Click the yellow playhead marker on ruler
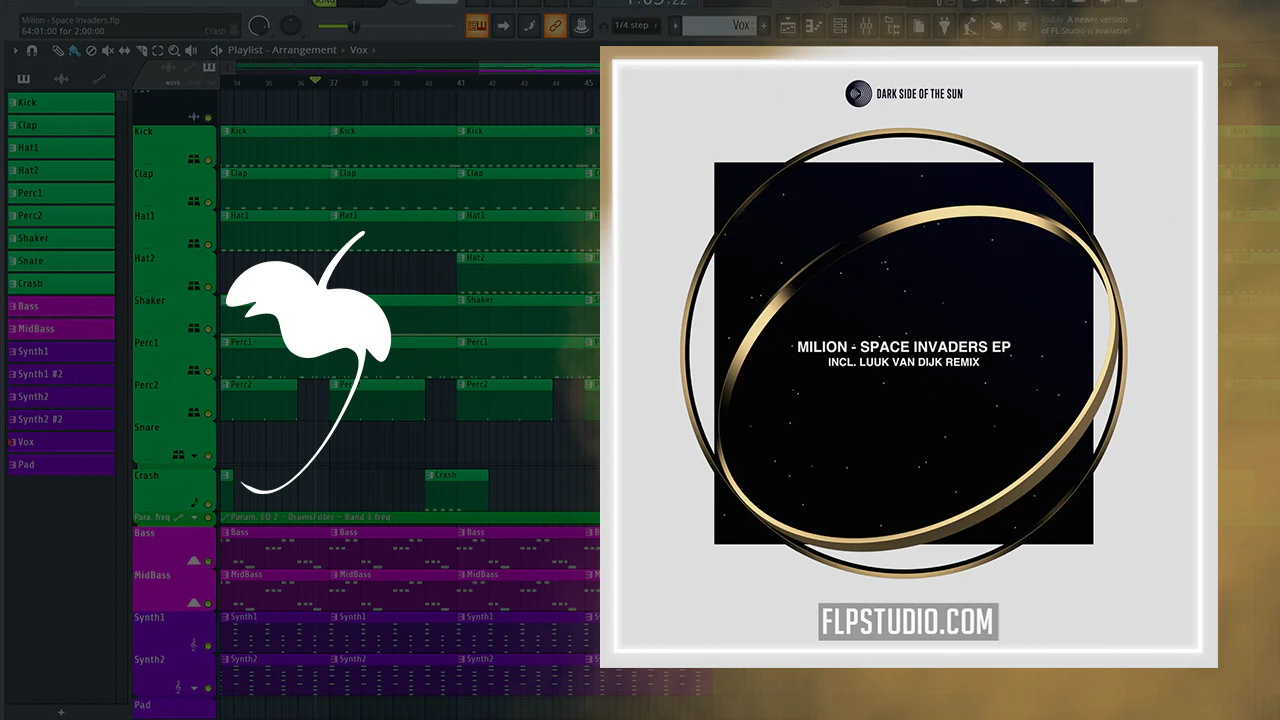This screenshot has height=720, width=1280. (316, 80)
